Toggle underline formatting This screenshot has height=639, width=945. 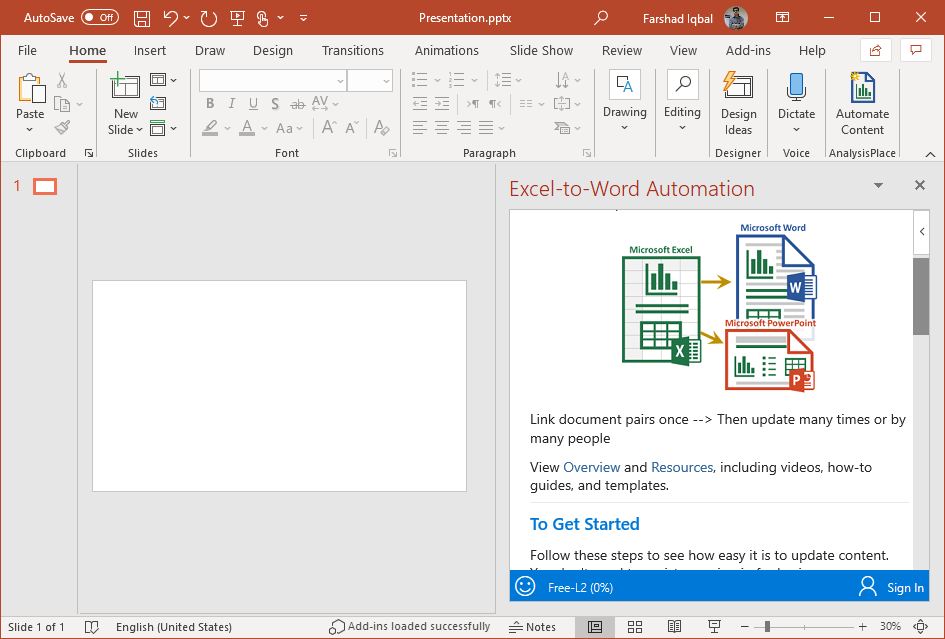(252, 103)
